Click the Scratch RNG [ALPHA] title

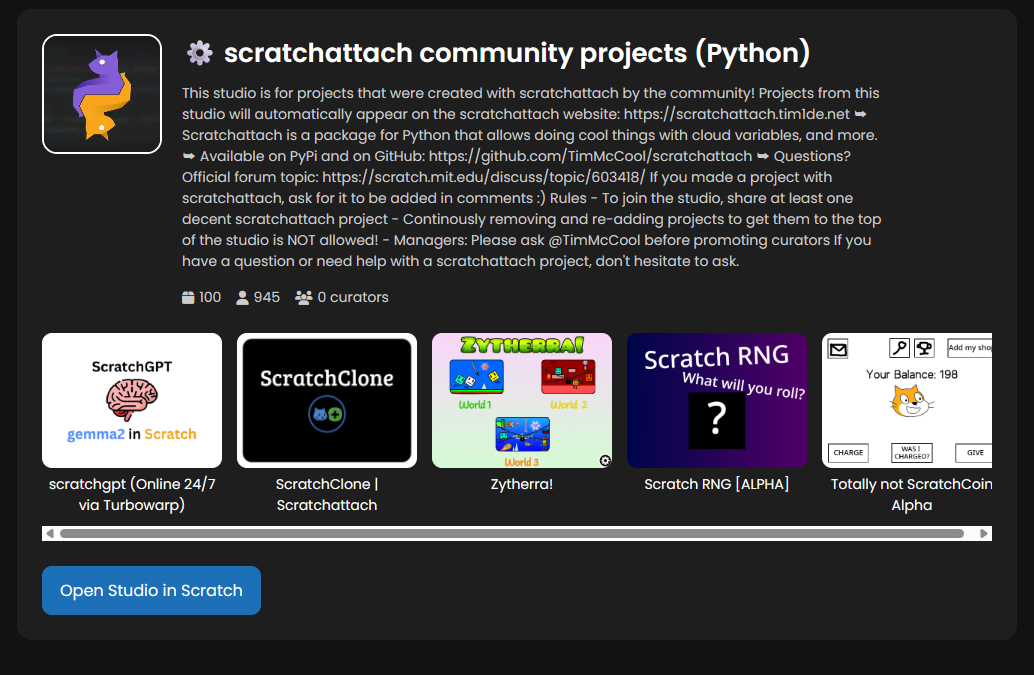(x=717, y=484)
